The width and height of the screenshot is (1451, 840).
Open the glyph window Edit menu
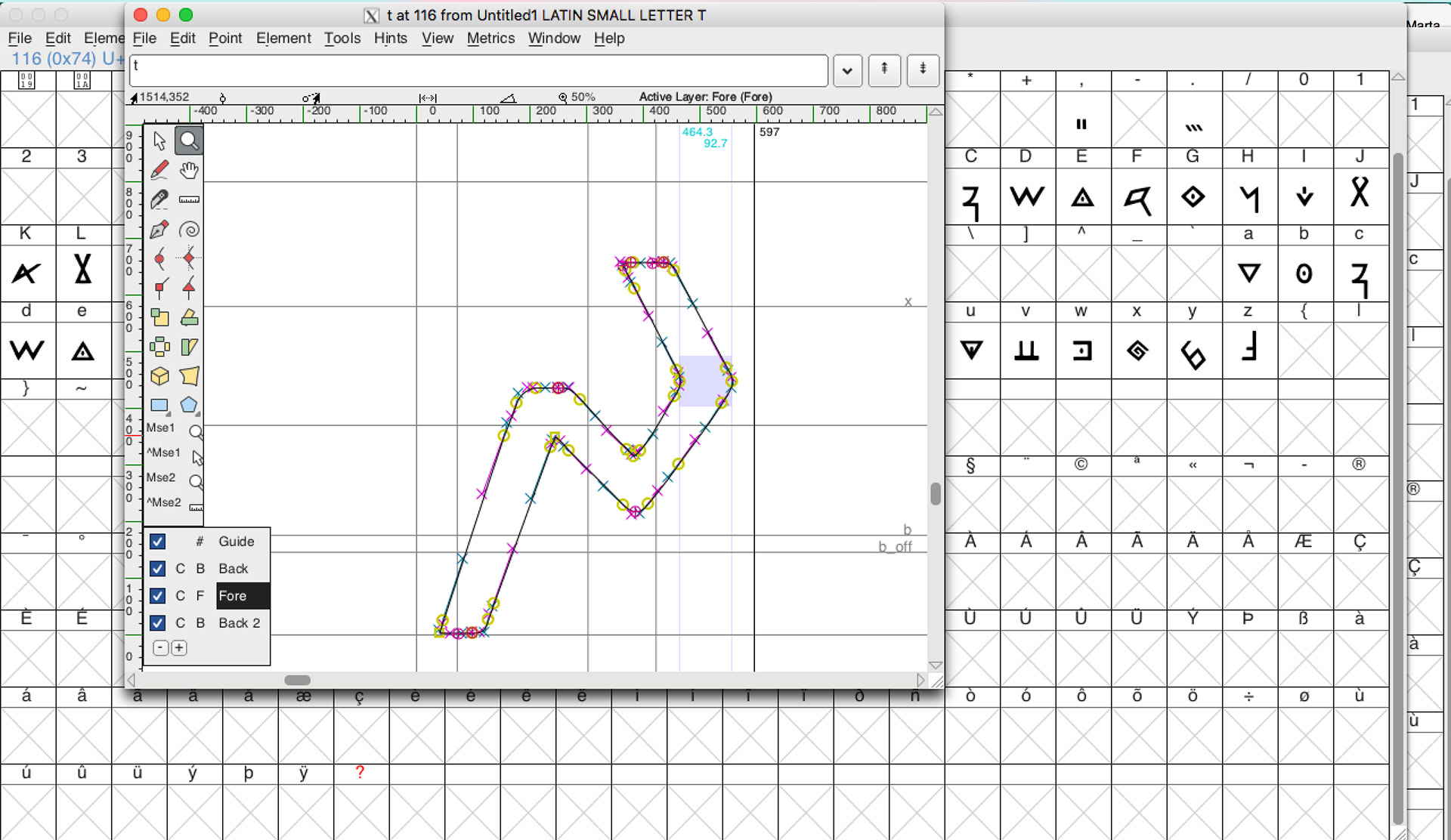tap(182, 39)
